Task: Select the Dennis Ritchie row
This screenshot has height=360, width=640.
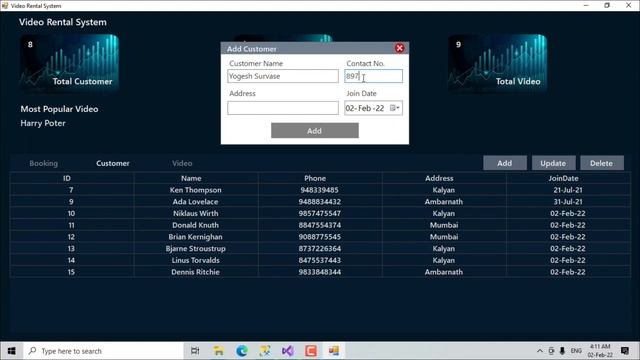Action: pos(320,272)
